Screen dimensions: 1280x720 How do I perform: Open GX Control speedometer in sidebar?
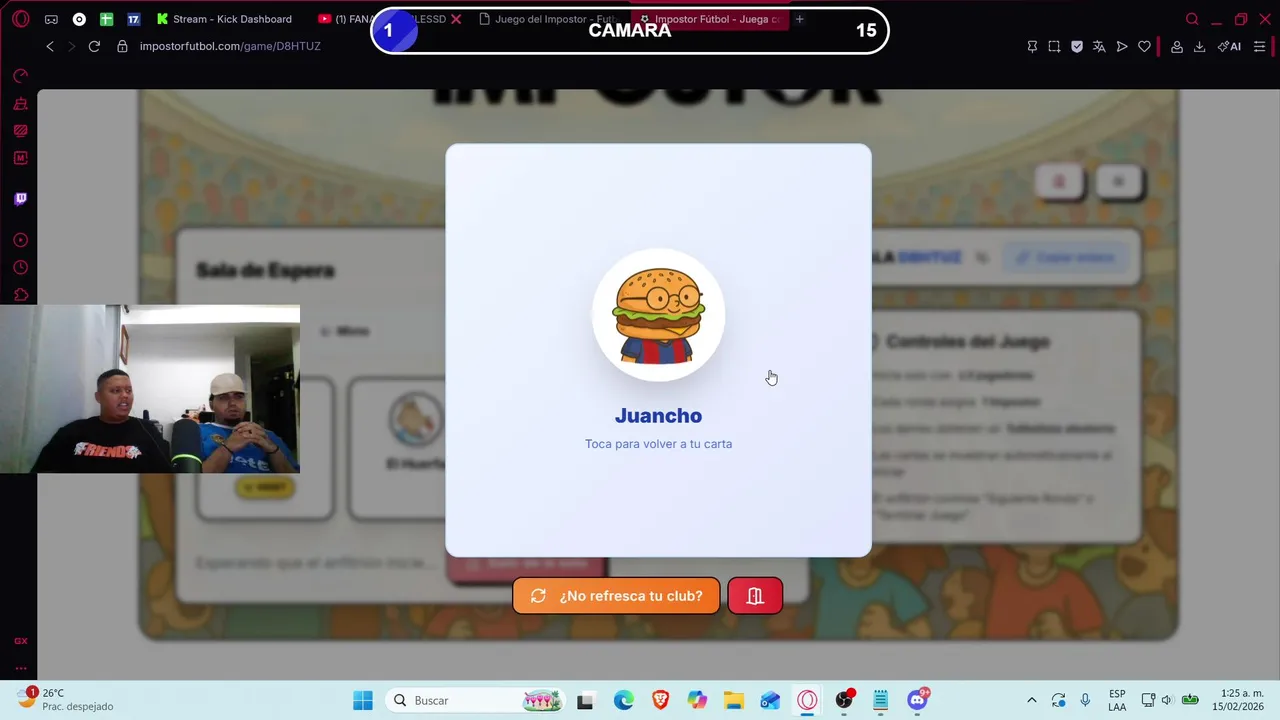coord(20,76)
